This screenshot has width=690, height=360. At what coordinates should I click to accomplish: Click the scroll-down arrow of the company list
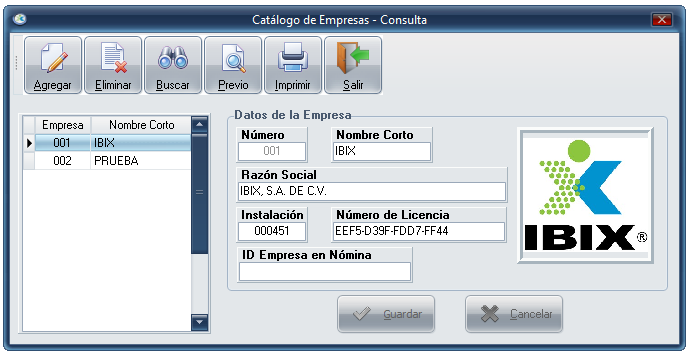pos(199,322)
